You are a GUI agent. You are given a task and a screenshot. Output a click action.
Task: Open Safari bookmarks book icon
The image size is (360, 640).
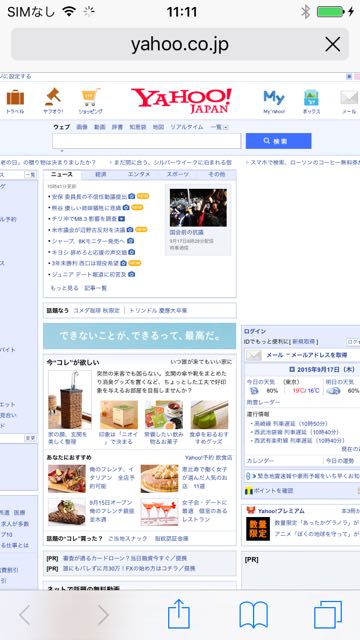(253, 615)
